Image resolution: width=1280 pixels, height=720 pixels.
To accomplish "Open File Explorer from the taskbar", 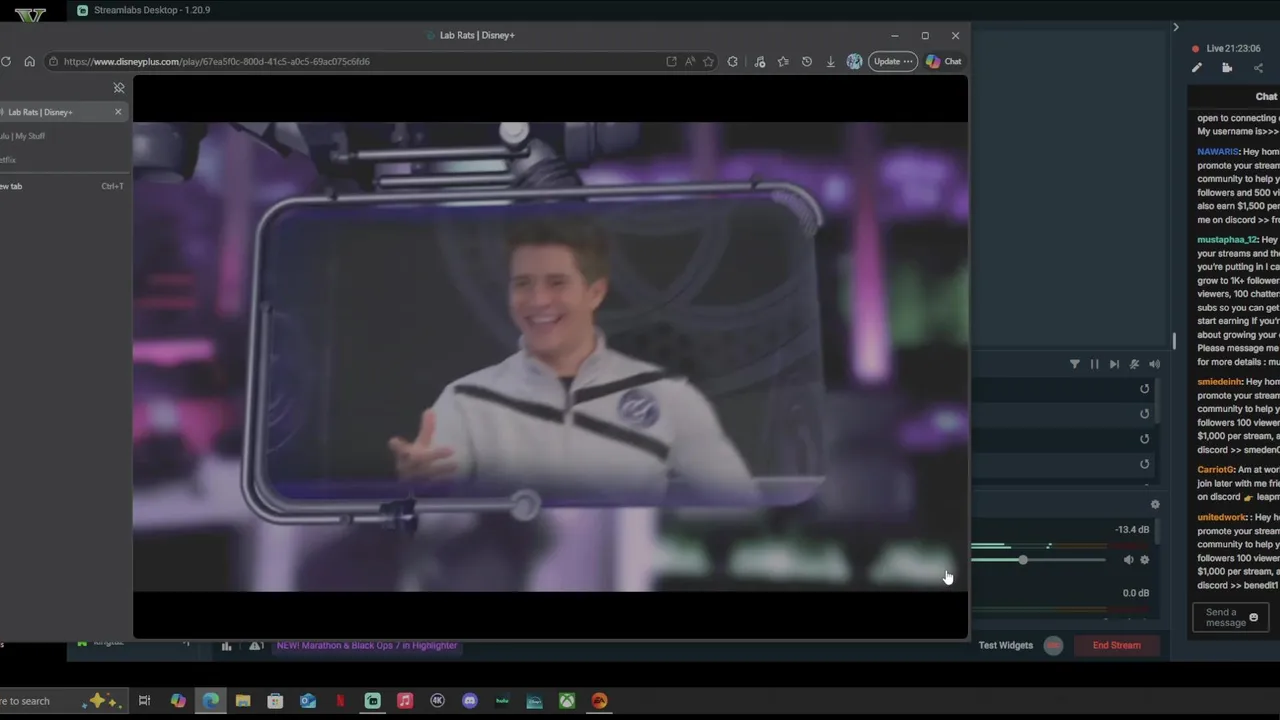I will tap(243, 701).
